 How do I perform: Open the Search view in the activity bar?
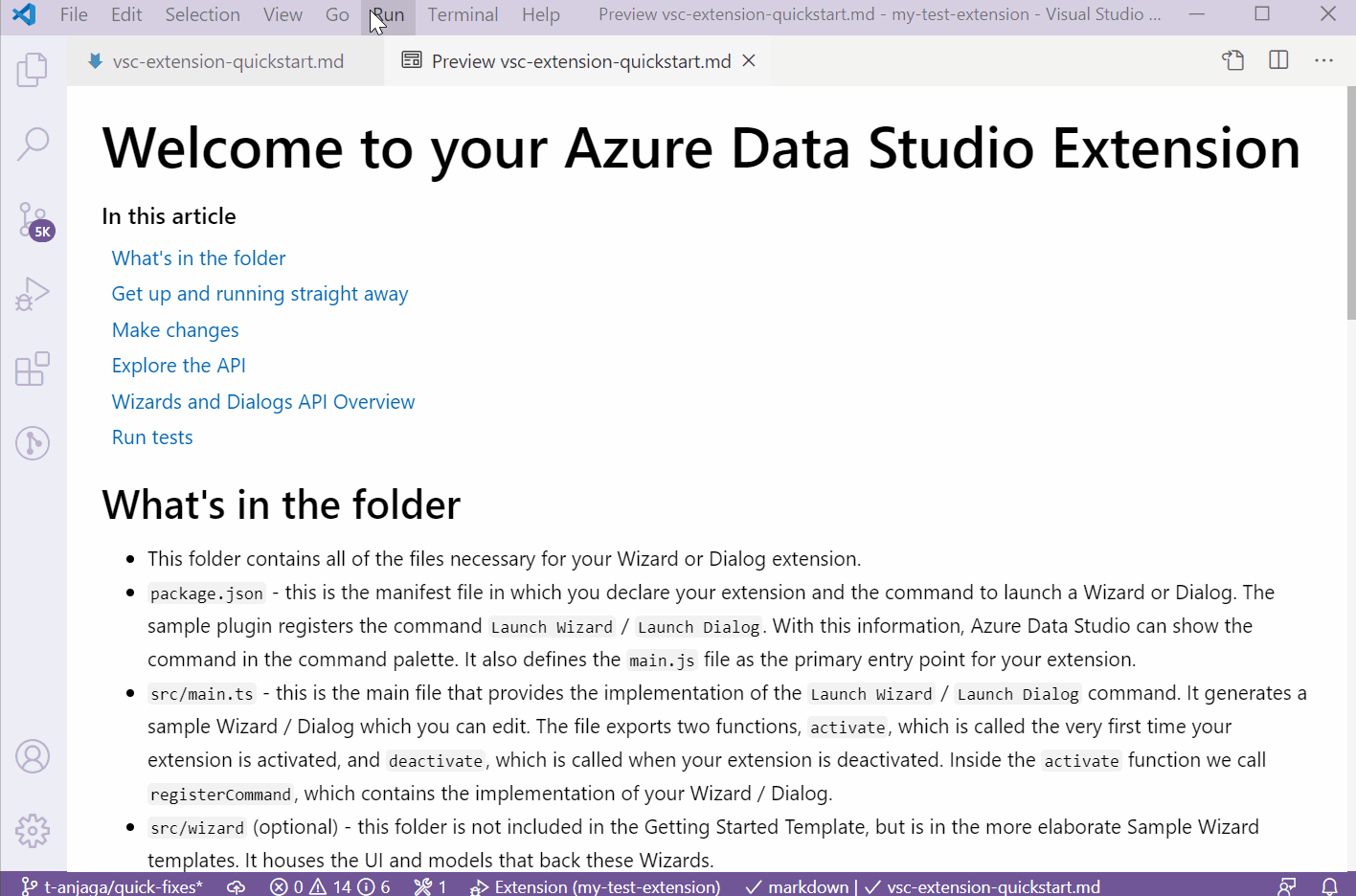tap(33, 144)
